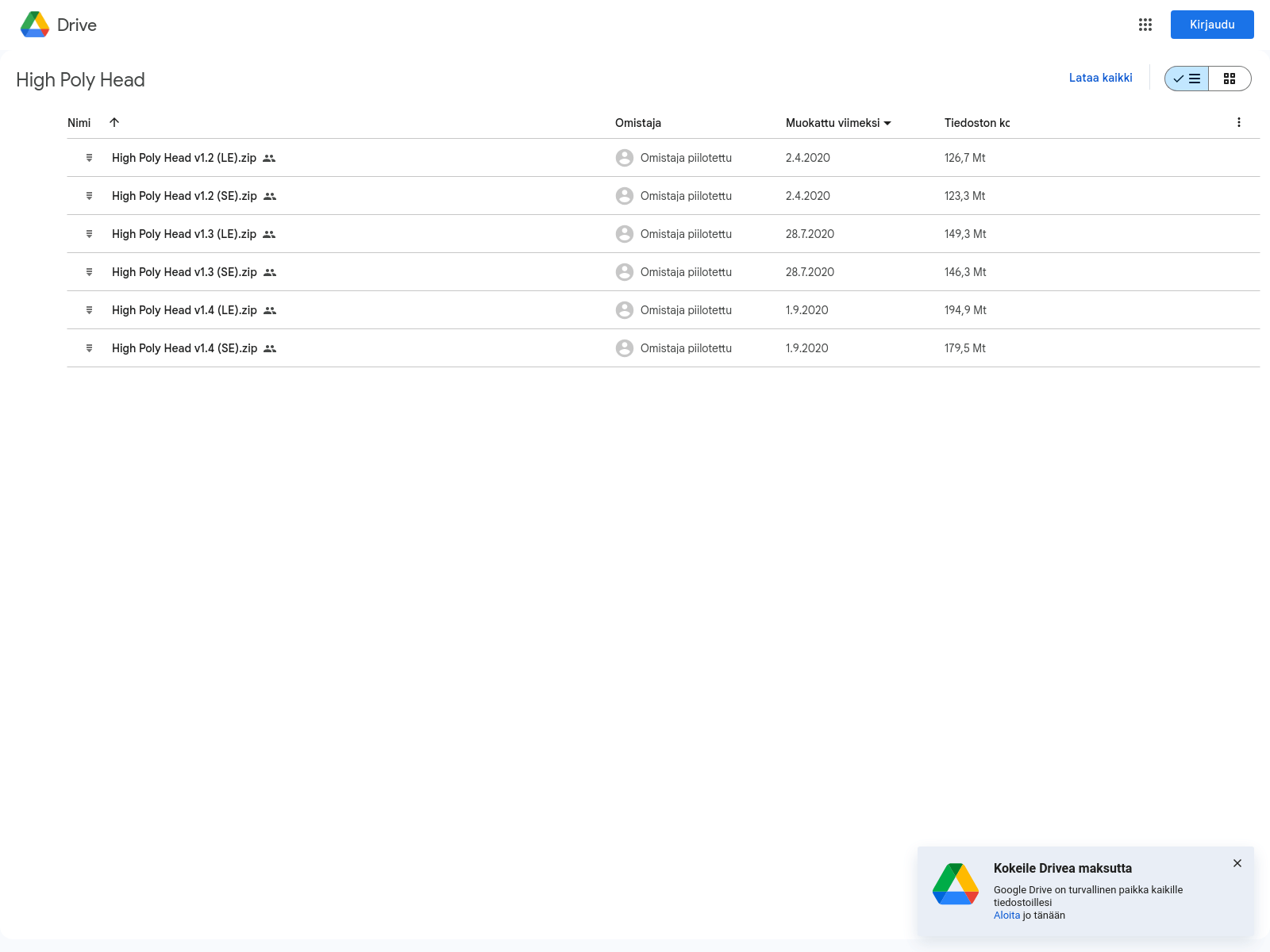
Task: Click date 1.9.2020 in v1.4 (SE).zip row
Action: point(807,348)
